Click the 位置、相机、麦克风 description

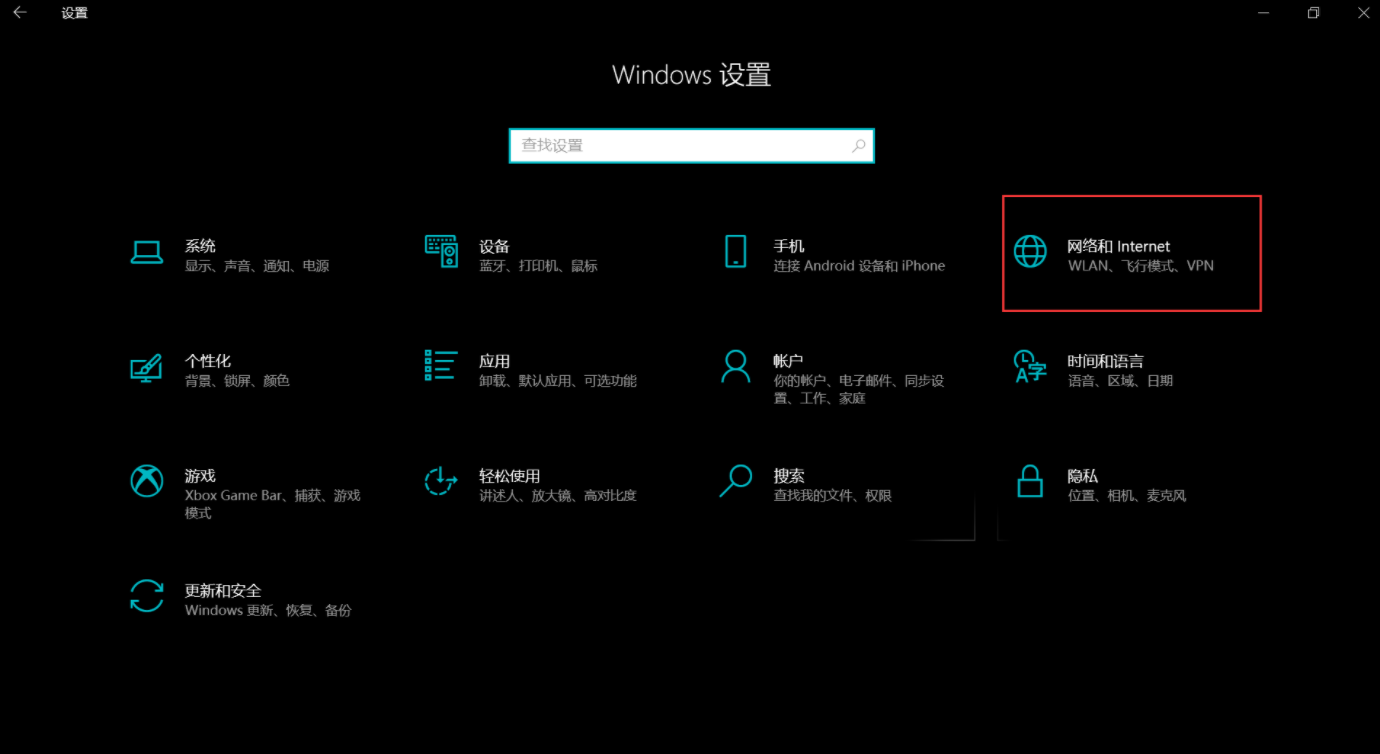(x=1127, y=496)
